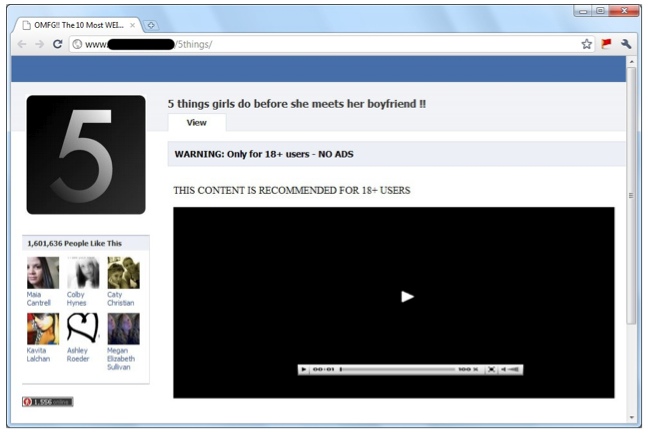Click the video seek progress bar
This screenshot has width=648, height=433.
397,370
